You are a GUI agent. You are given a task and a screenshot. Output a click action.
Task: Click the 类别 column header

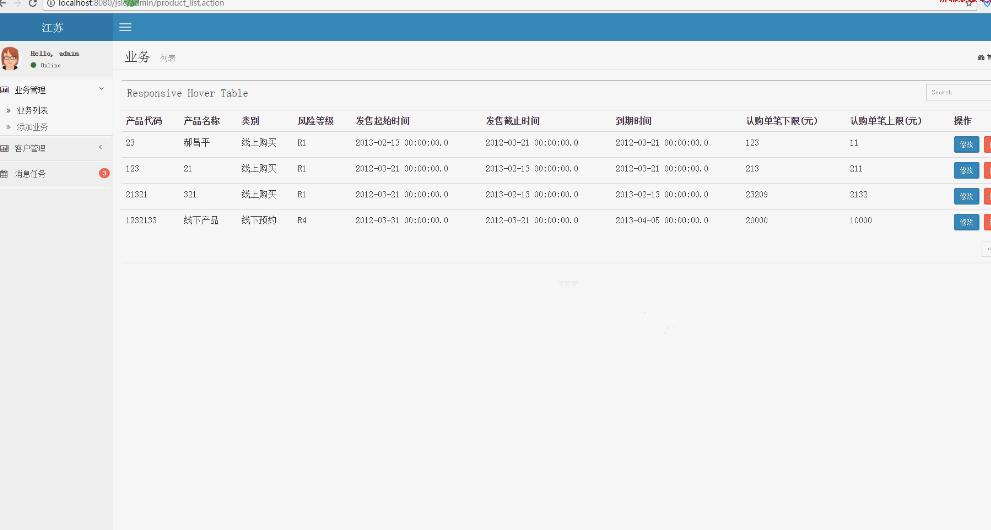(x=250, y=121)
